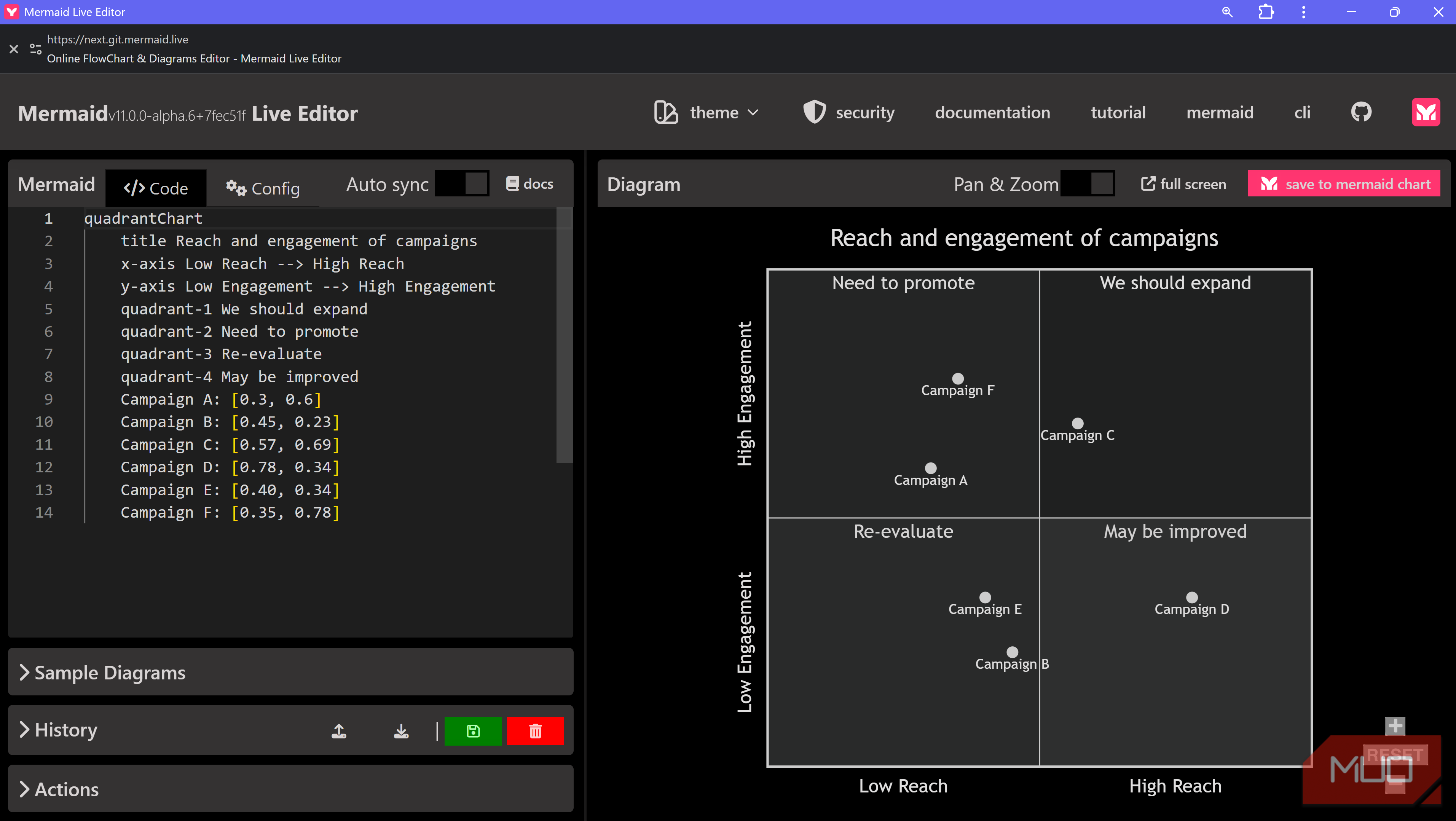Click the plus zoom-in icon on diagram
Screen dimensions: 1456x821
1394,726
